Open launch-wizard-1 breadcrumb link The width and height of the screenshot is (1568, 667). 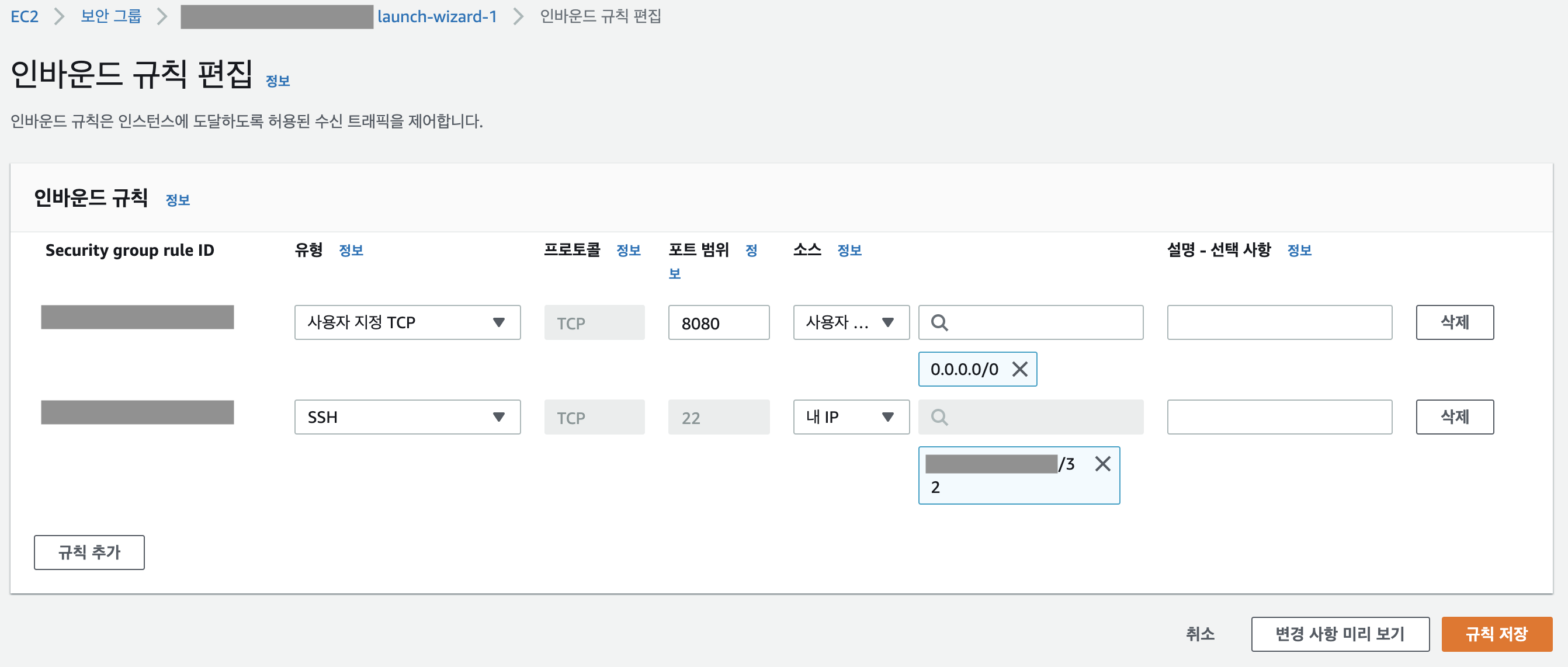(x=437, y=16)
